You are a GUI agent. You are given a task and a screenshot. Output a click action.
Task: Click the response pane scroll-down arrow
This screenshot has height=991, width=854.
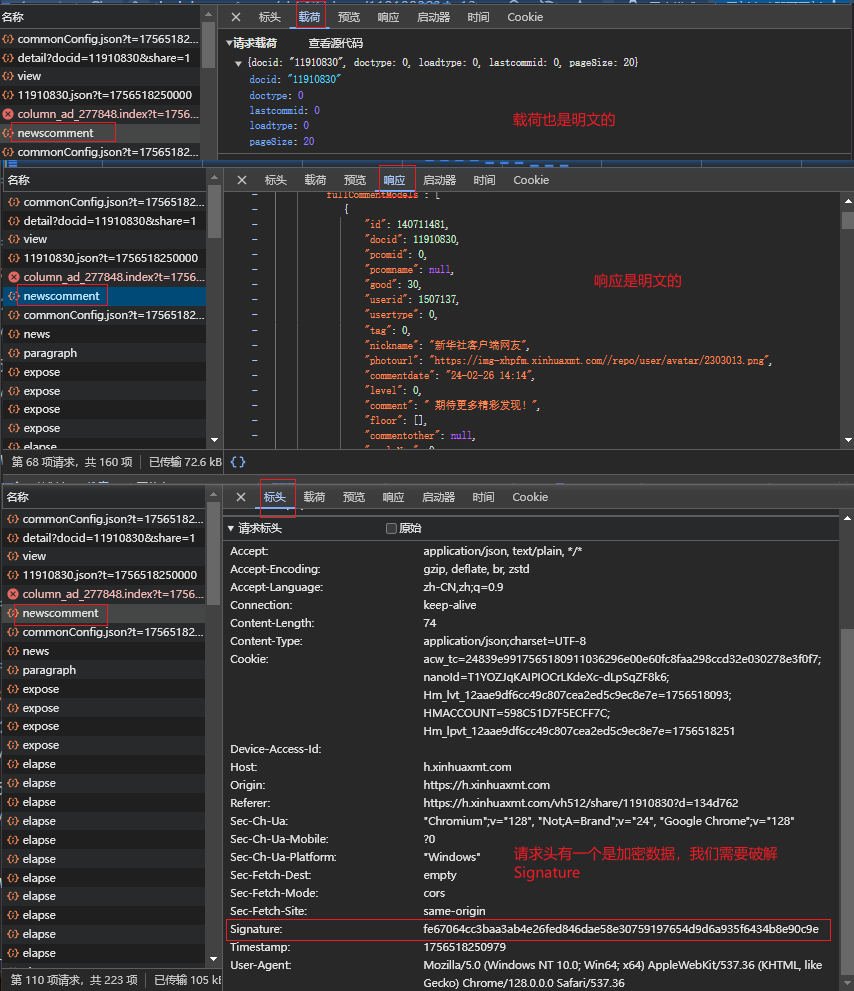click(x=848, y=440)
